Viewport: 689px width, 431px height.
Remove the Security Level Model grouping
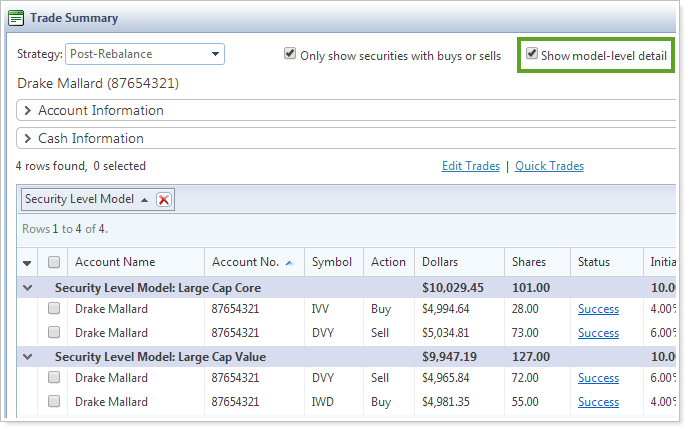tap(164, 200)
